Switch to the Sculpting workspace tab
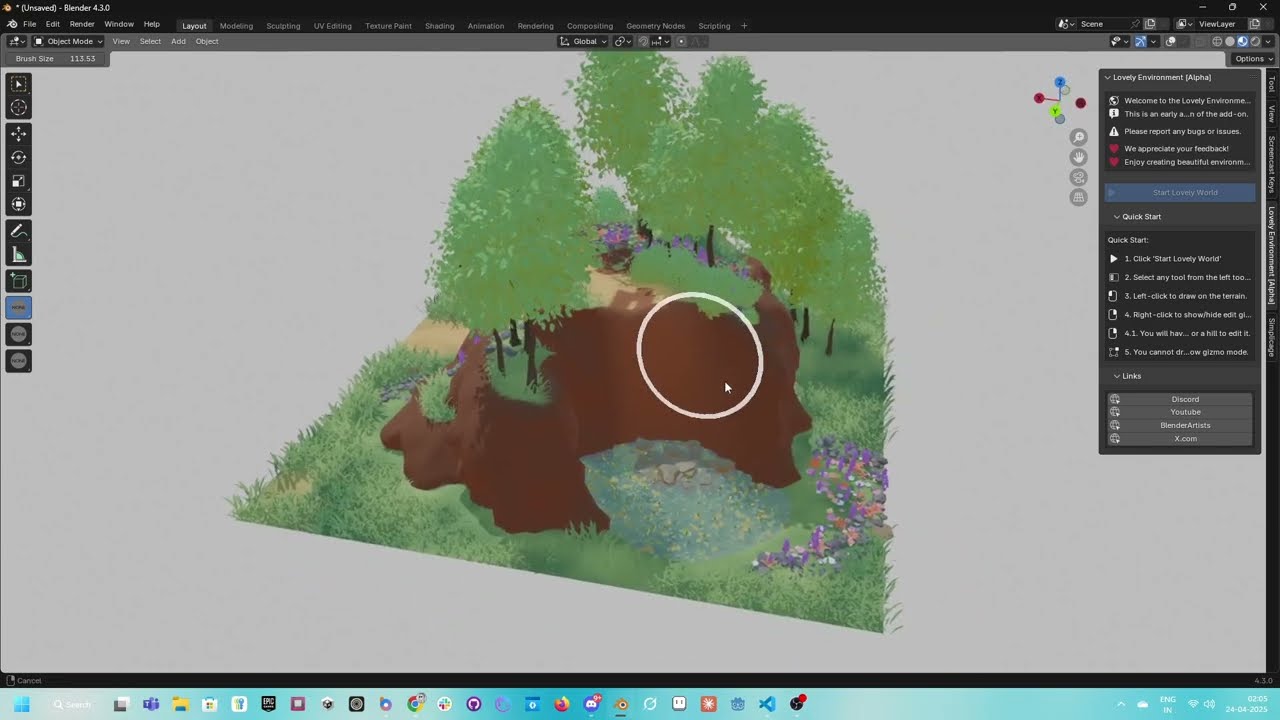This screenshot has height=720, width=1280. coord(283,26)
